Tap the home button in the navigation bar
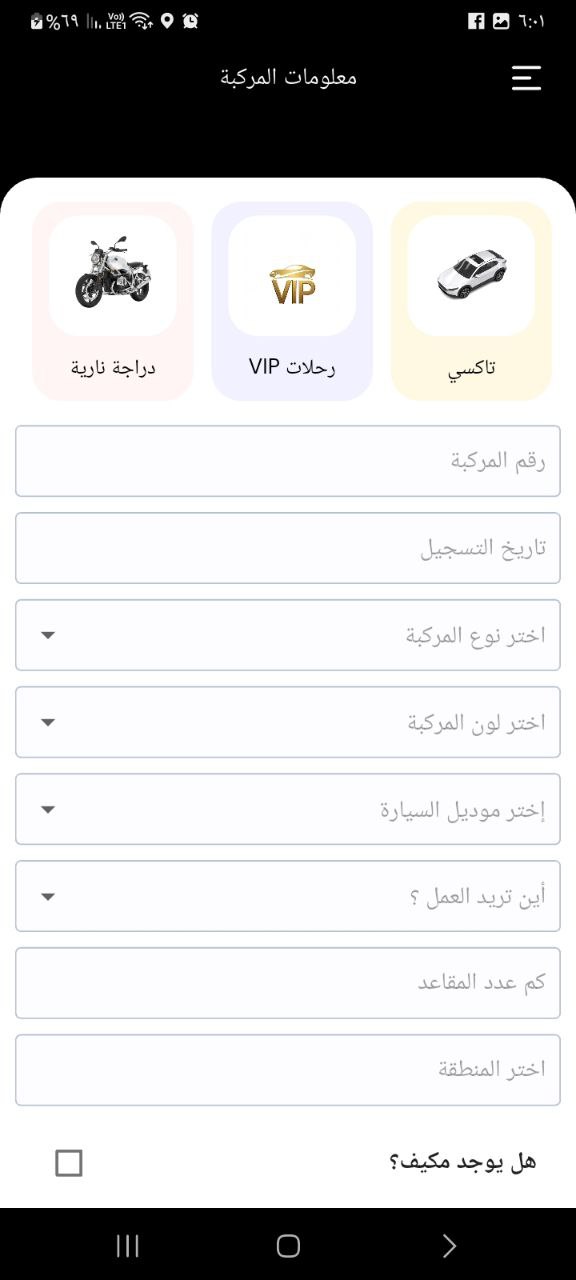576x1280 pixels. (x=288, y=1246)
